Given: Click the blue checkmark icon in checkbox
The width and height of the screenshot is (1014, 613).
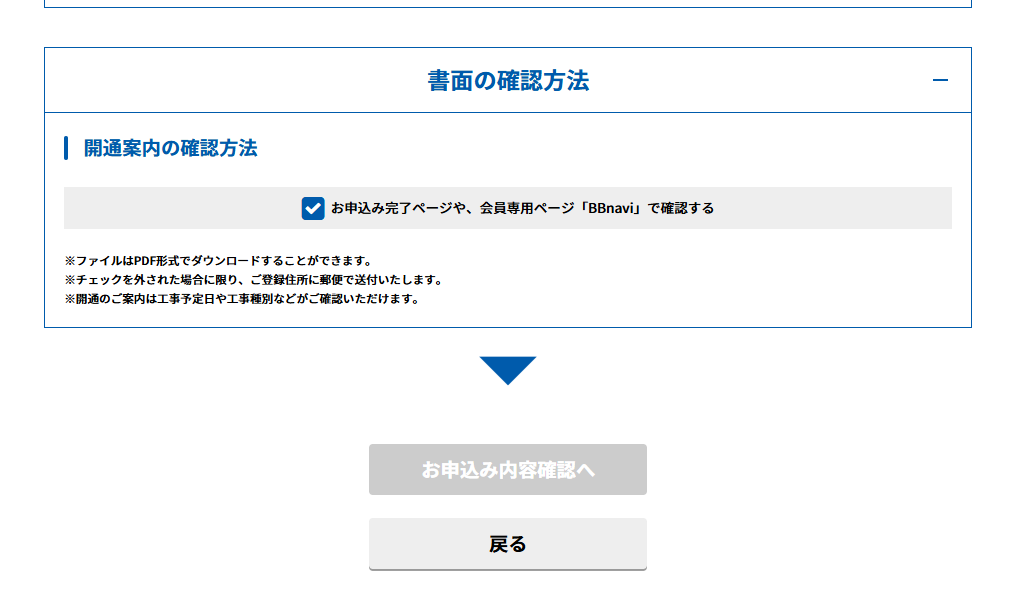Looking at the screenshot, I should pyautogui.click(x=313, y=208).
